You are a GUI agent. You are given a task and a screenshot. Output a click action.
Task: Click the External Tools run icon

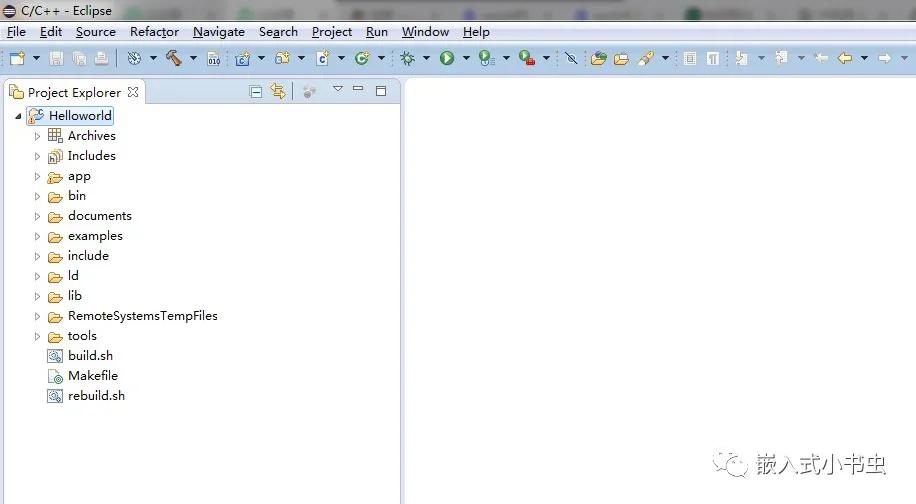(x=527, y=58)
